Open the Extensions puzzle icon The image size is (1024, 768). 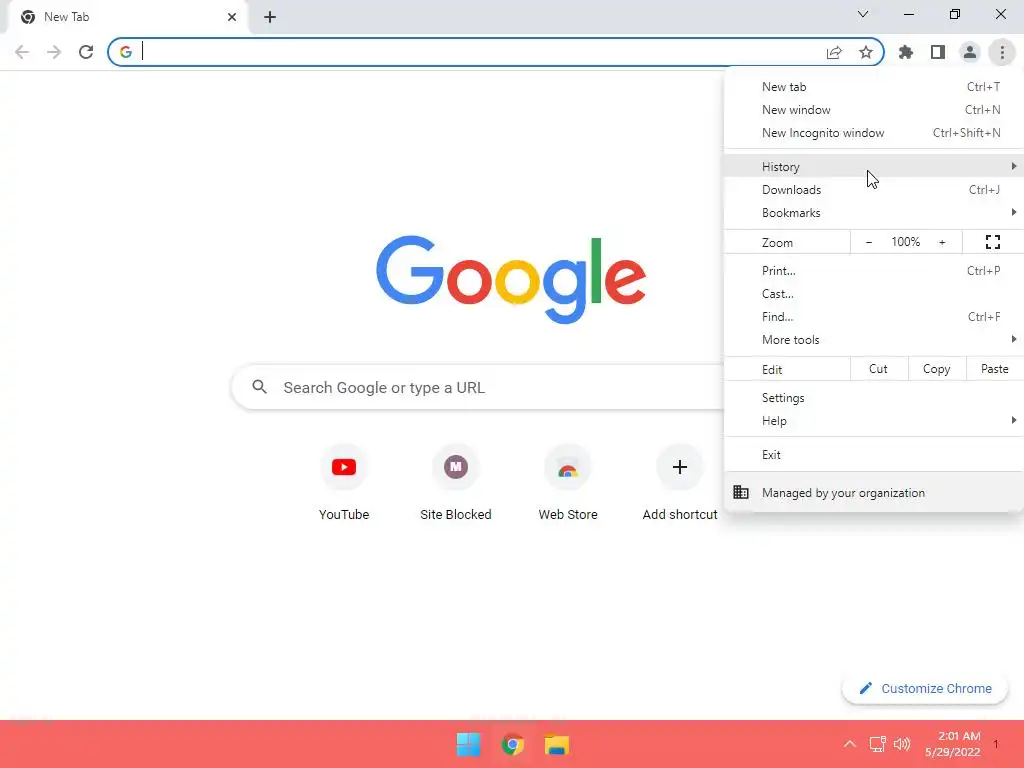pyautogui.click(x=906, y=52)
